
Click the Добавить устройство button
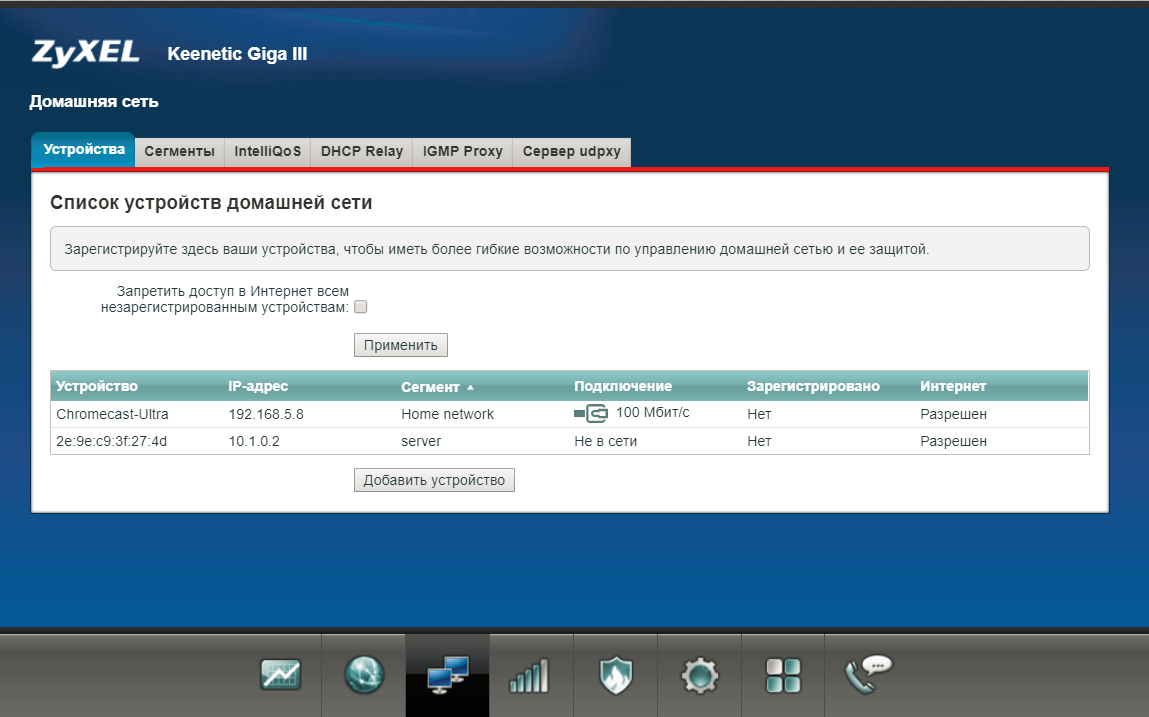click(434, 481)
